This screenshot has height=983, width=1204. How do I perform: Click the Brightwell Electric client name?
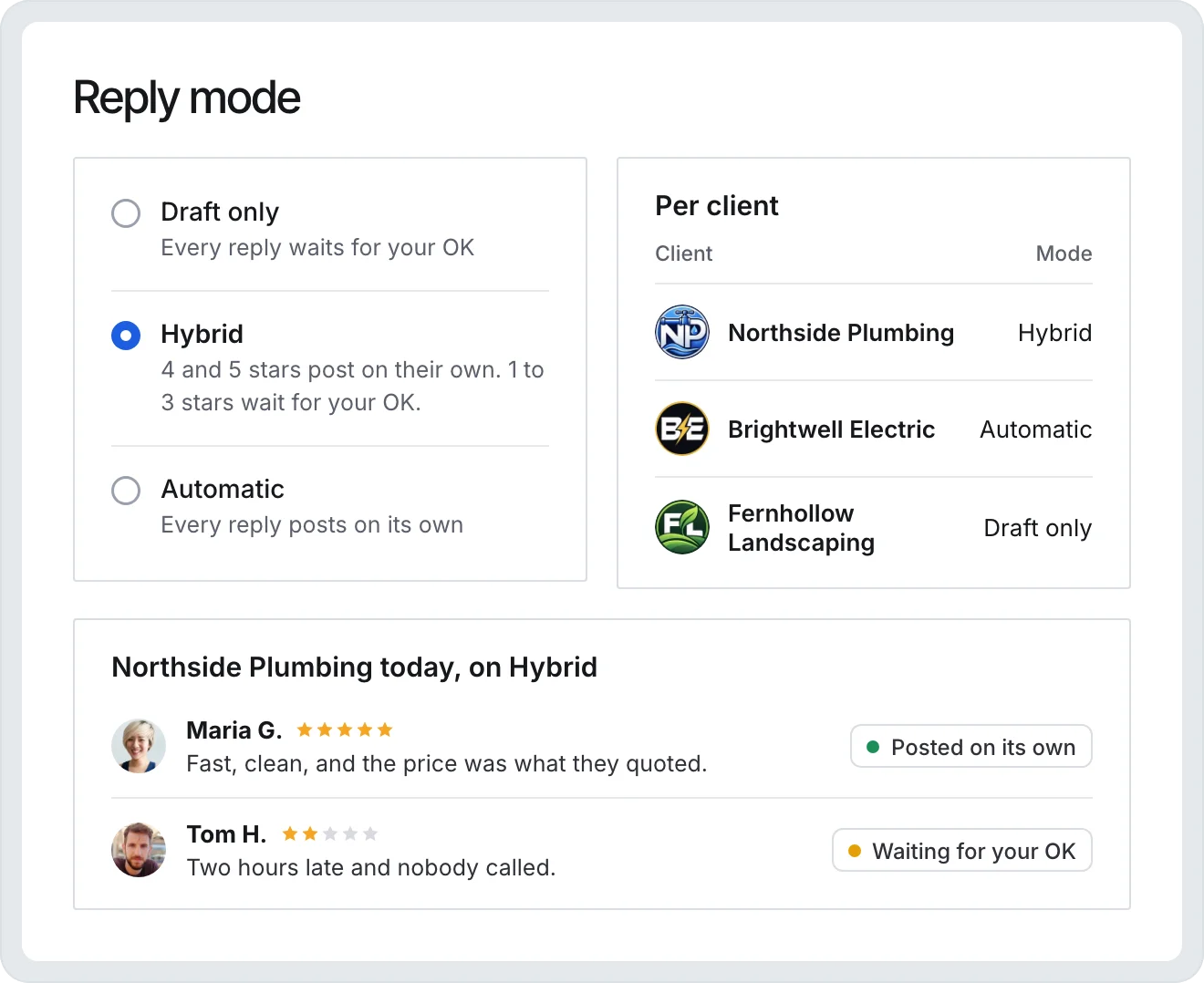pos(831,429)
